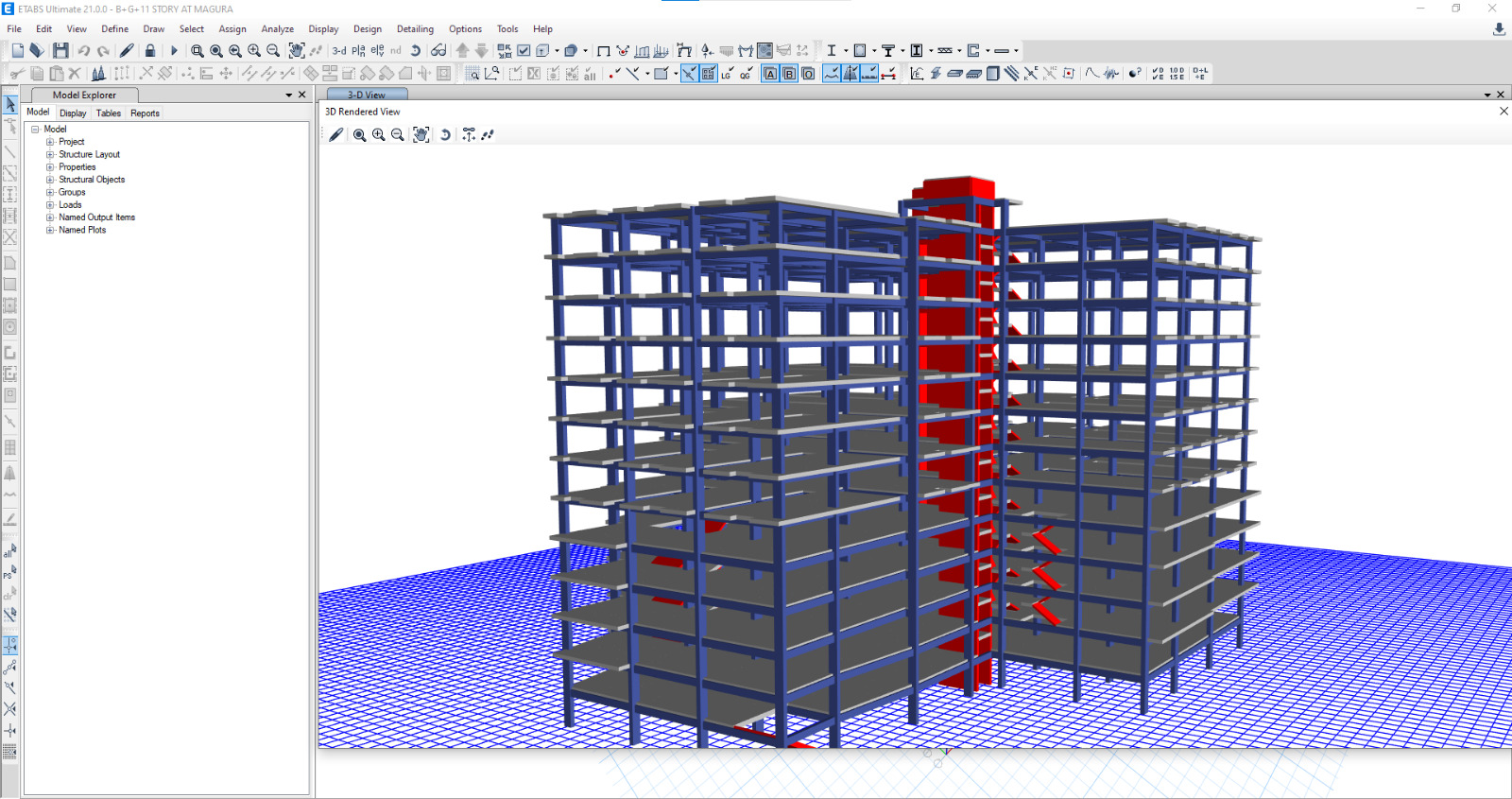Open the Define menu

[x=115, y=29]
